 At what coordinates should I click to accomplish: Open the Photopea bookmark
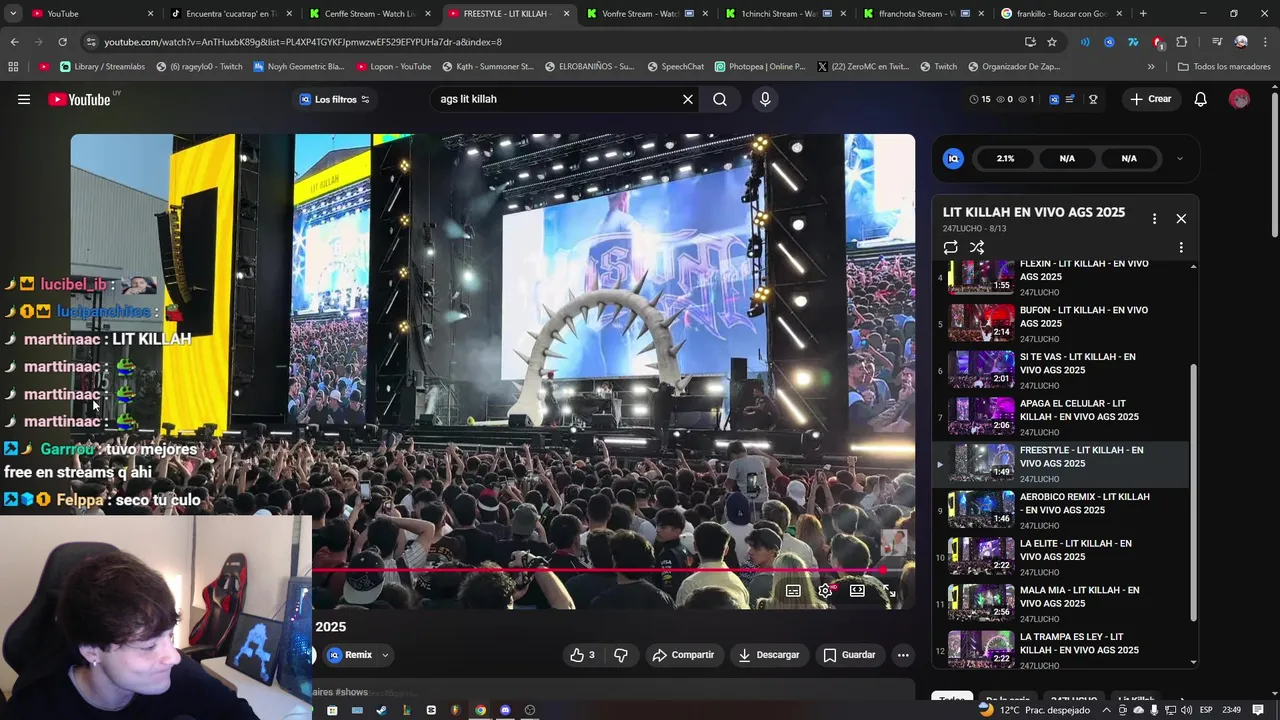760,67
